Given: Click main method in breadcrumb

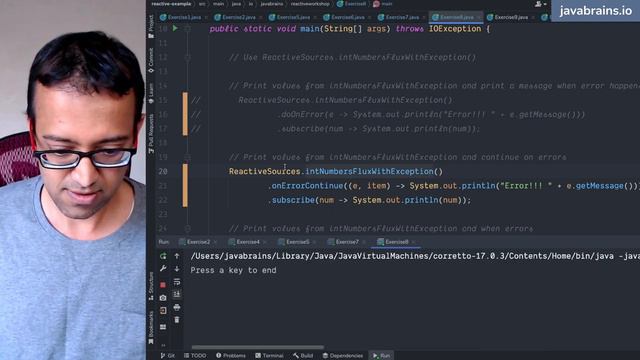Looking at the screenshot, I should 383,4.
